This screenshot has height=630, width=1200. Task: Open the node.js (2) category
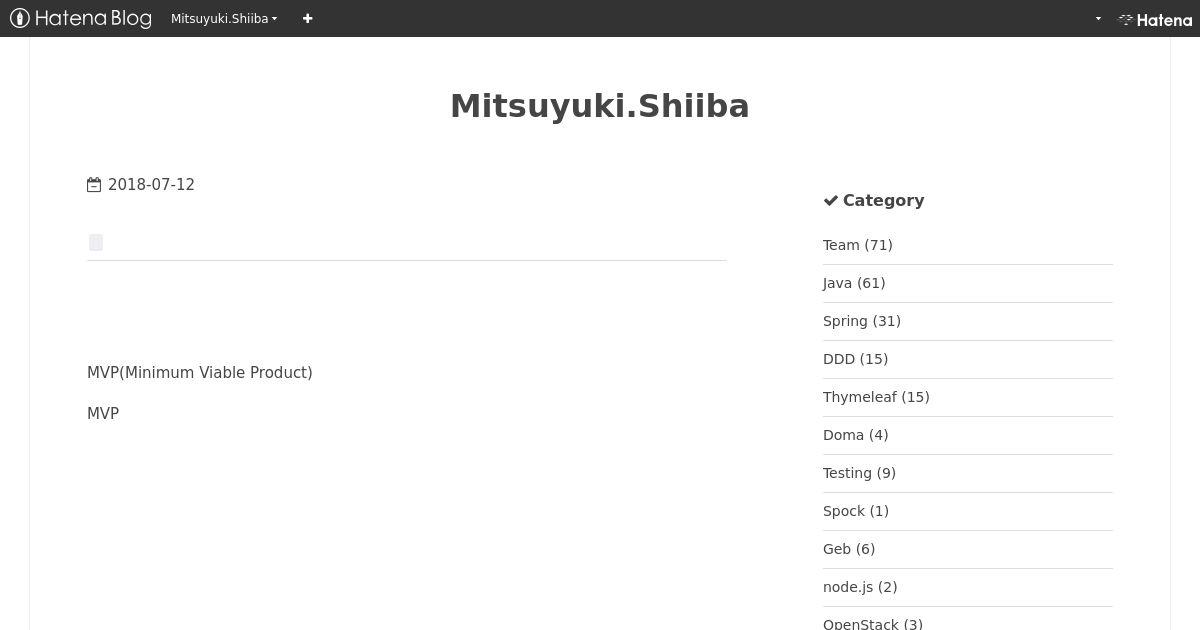(860, 587)
